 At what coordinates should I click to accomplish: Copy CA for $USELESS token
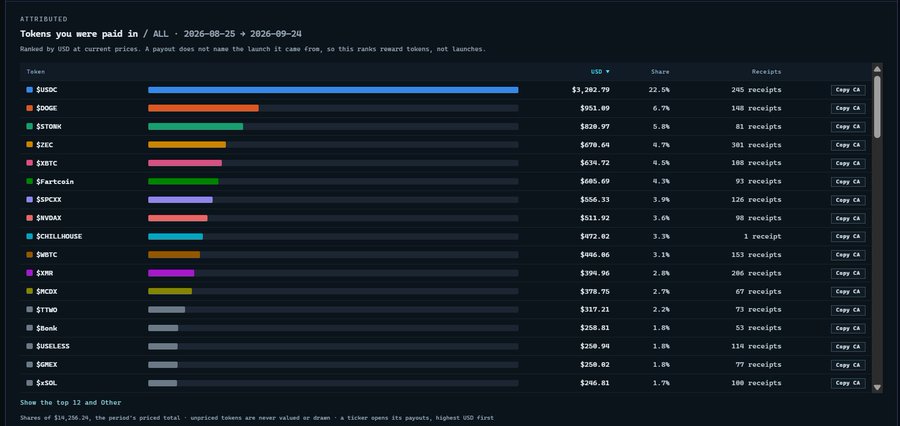click(848, 346)
